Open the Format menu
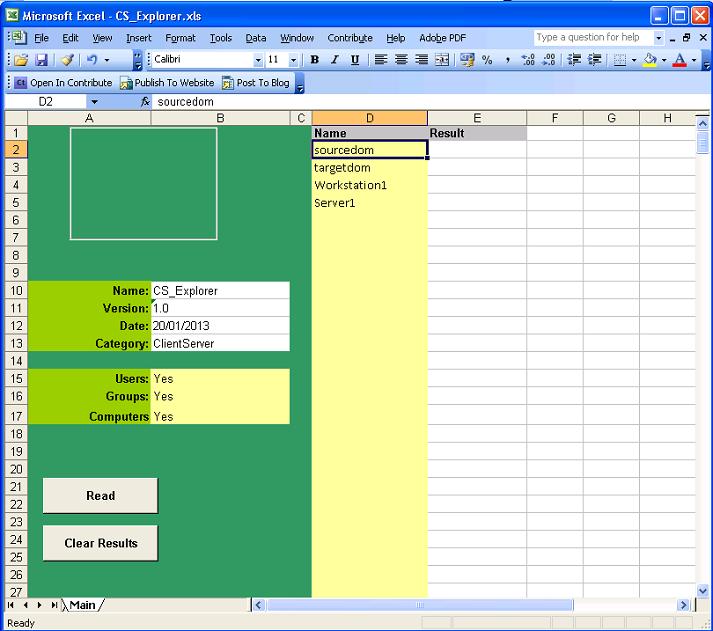713x631 pixels. click(180, 38)
